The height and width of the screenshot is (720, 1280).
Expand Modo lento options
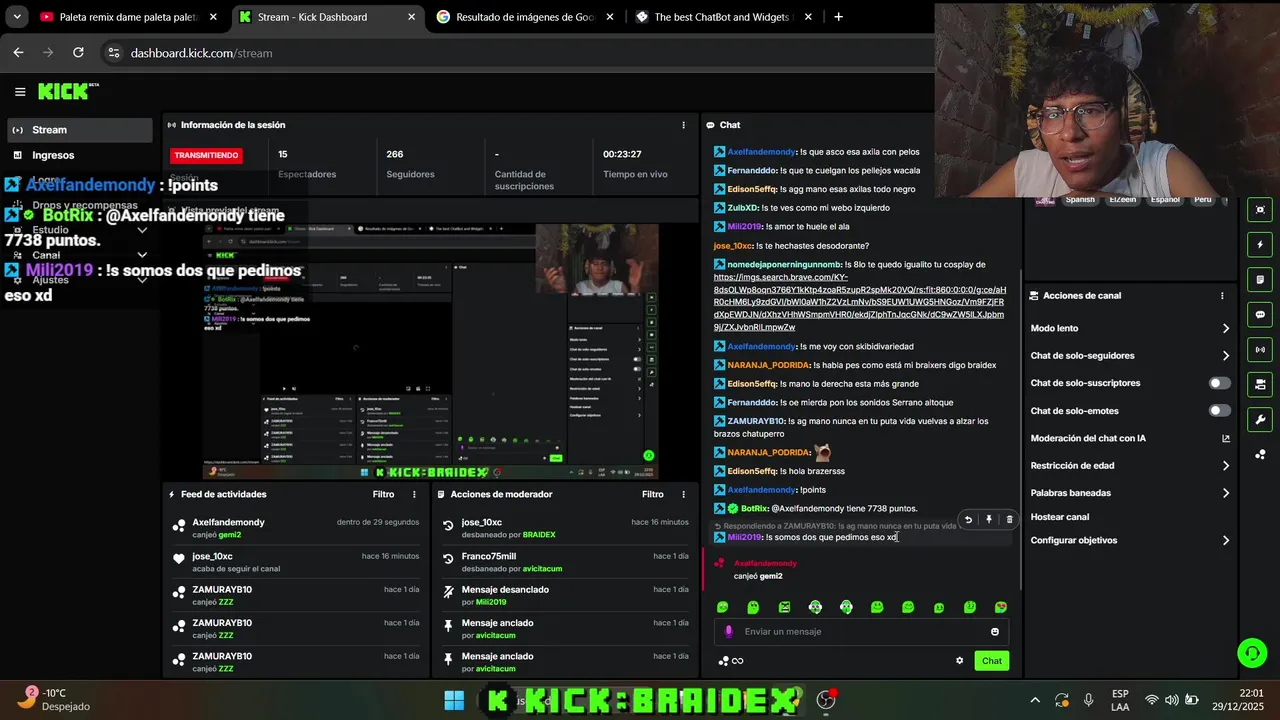pyautogui.click(x=1226, y=329)
